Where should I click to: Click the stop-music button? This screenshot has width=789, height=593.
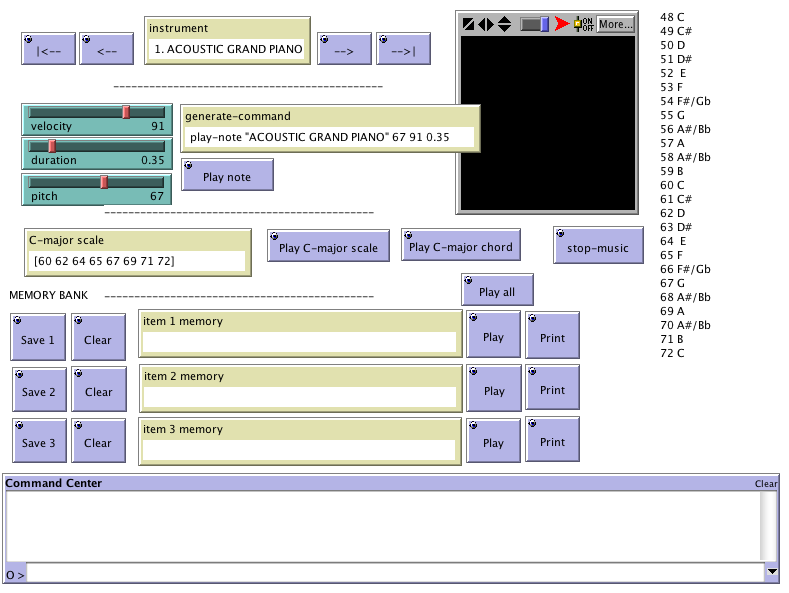[598, 247]
